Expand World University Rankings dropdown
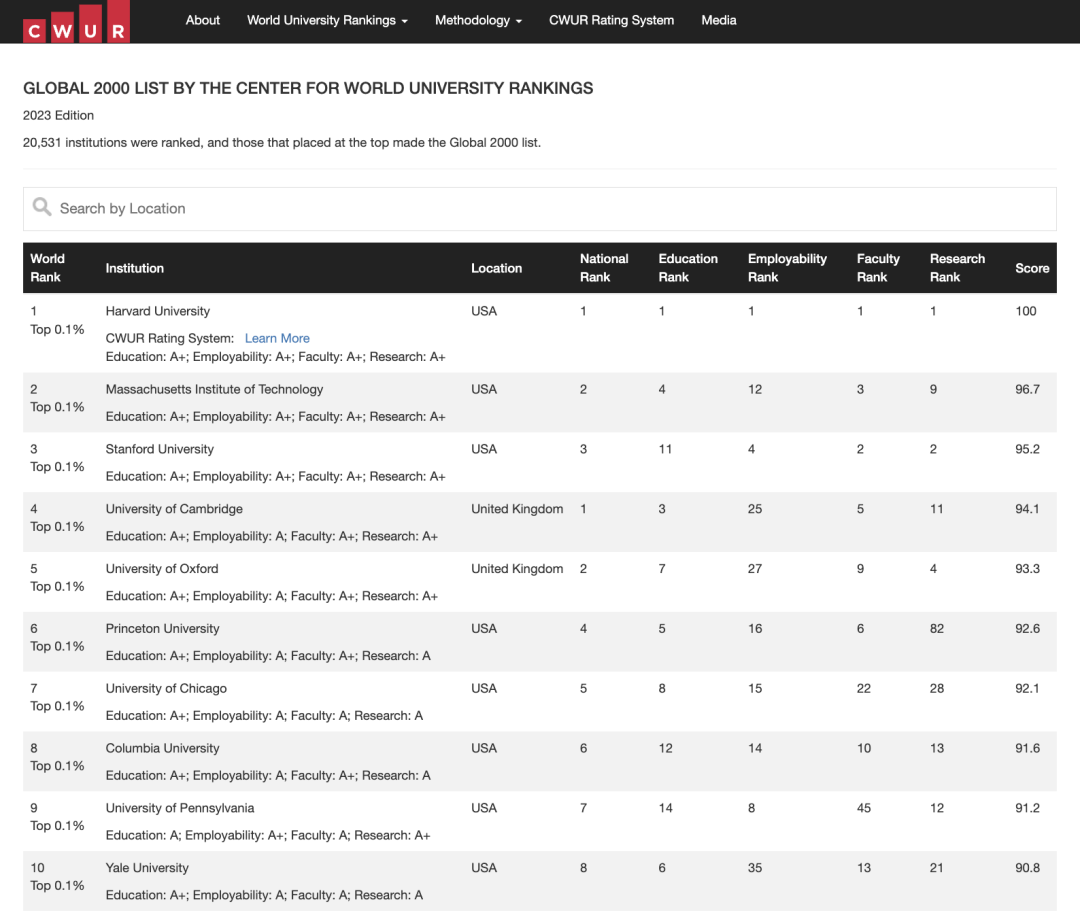The image size is (1080, 915). click(327, 20)
